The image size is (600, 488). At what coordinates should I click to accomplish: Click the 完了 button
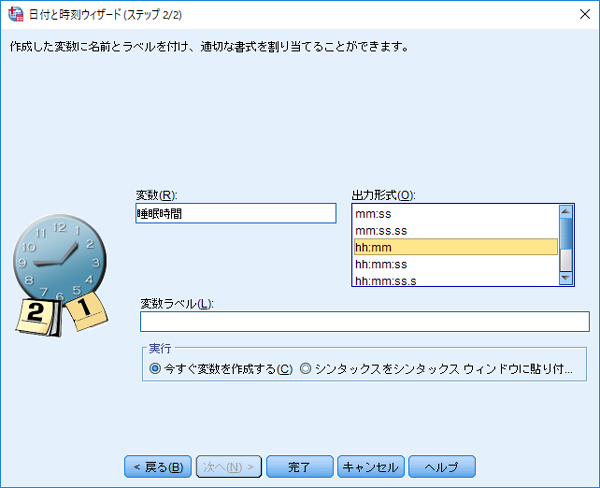(300, 467)
